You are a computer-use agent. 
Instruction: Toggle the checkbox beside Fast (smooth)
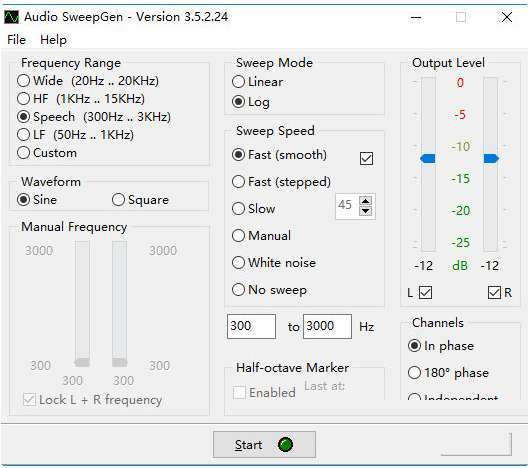(x=366, y=158)
